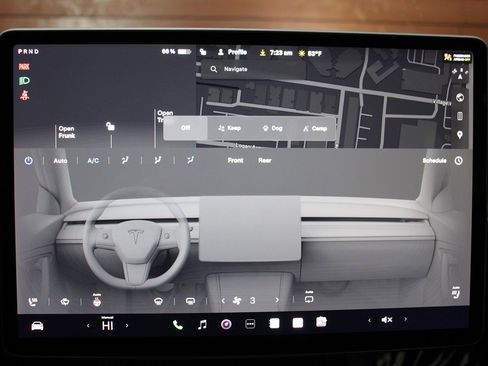Raise temperature with arrow right of HI
The height and width of the screenshot is (366, 488).
(x=127, y=325)
